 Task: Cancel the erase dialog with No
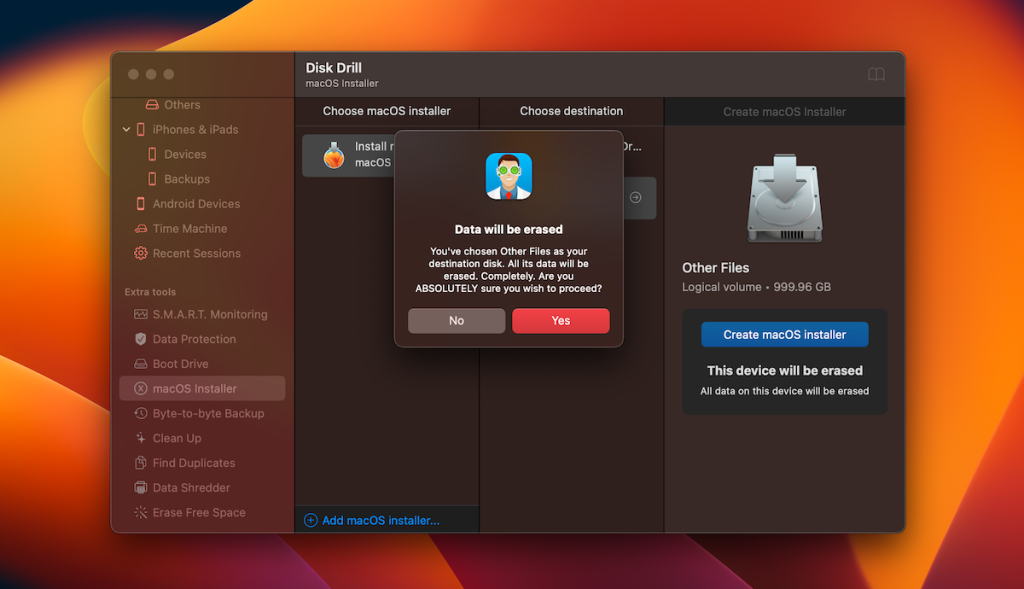456,320
